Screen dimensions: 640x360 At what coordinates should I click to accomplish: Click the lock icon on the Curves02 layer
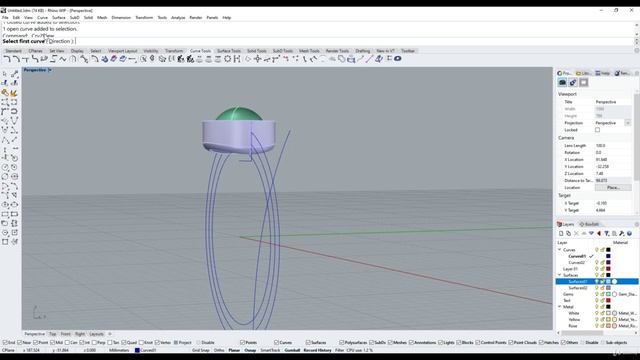[x=602, y=262]
